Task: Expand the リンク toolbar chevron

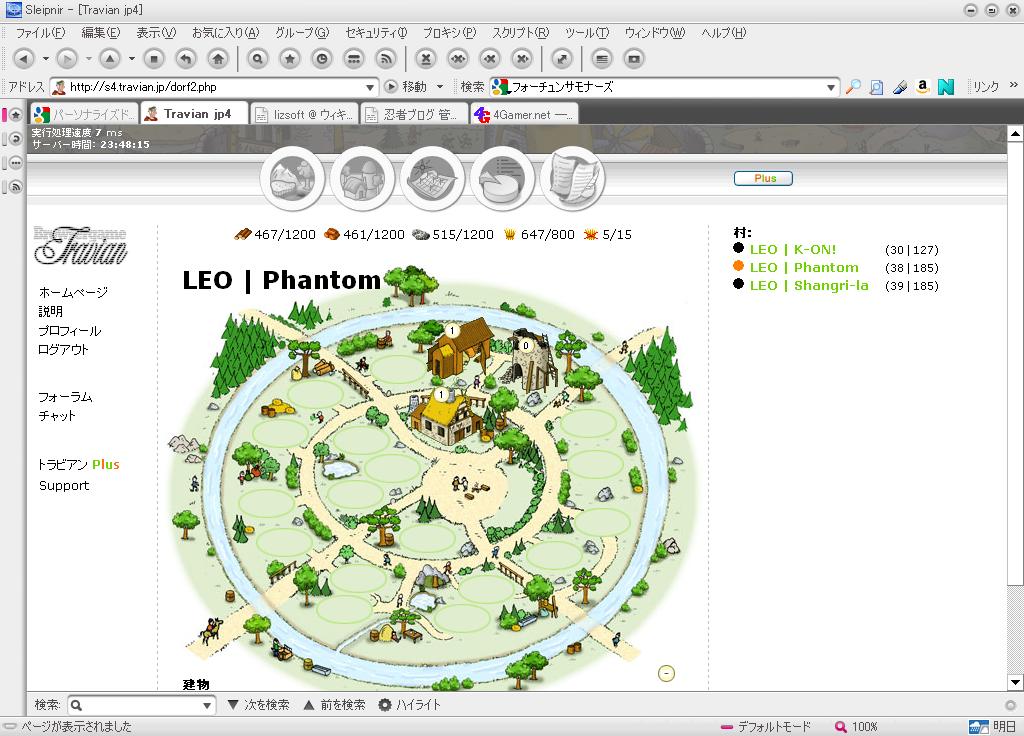Action: [x=1014, y=85]
